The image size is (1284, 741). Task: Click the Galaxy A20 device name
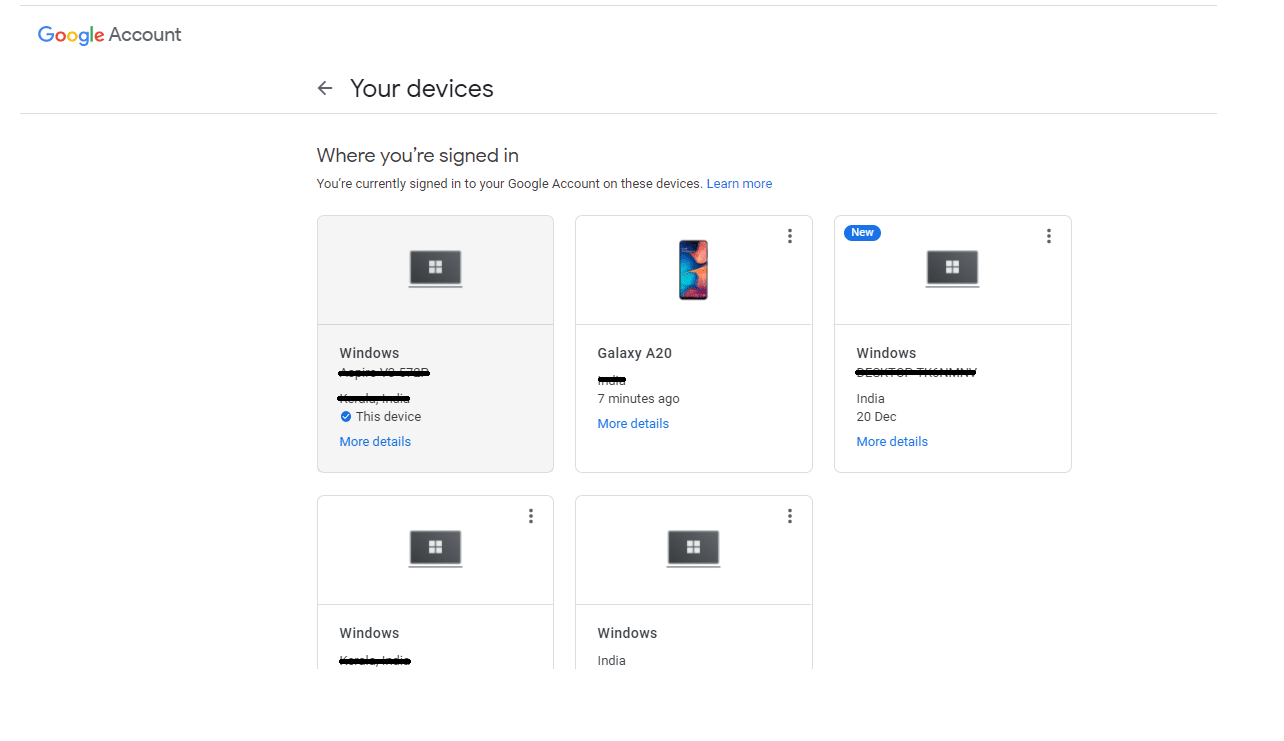pyautogui.click(x=635, y=353)
